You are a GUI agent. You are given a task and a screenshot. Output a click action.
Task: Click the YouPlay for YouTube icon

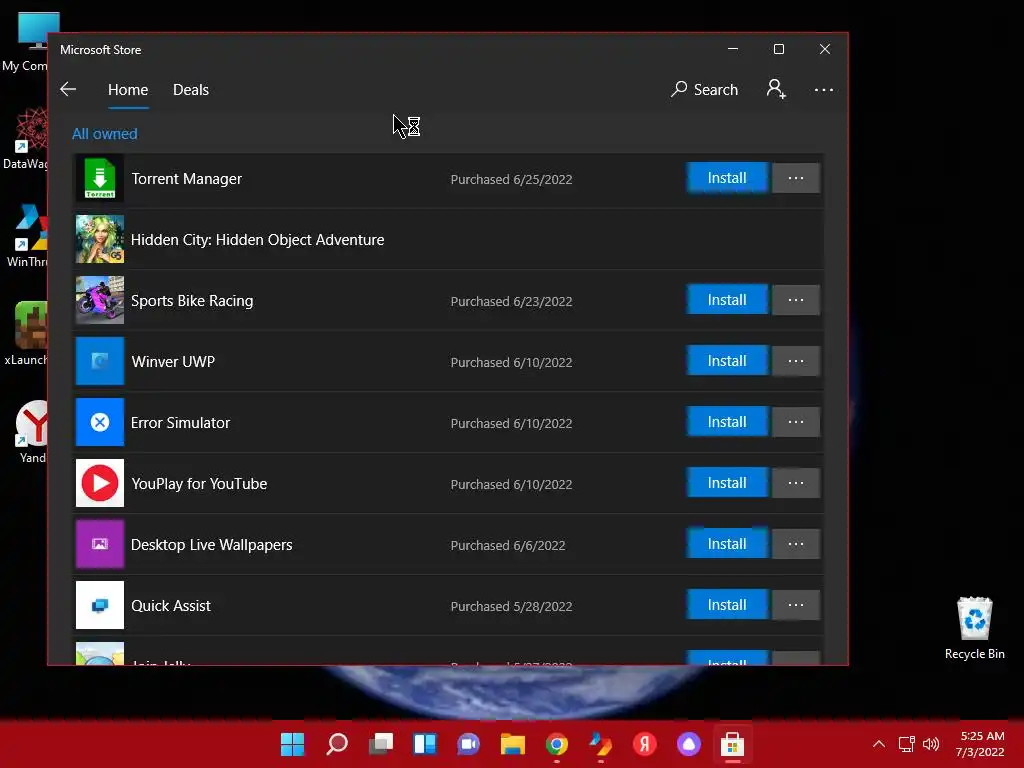pyautogui.click(x=100, y=483)
